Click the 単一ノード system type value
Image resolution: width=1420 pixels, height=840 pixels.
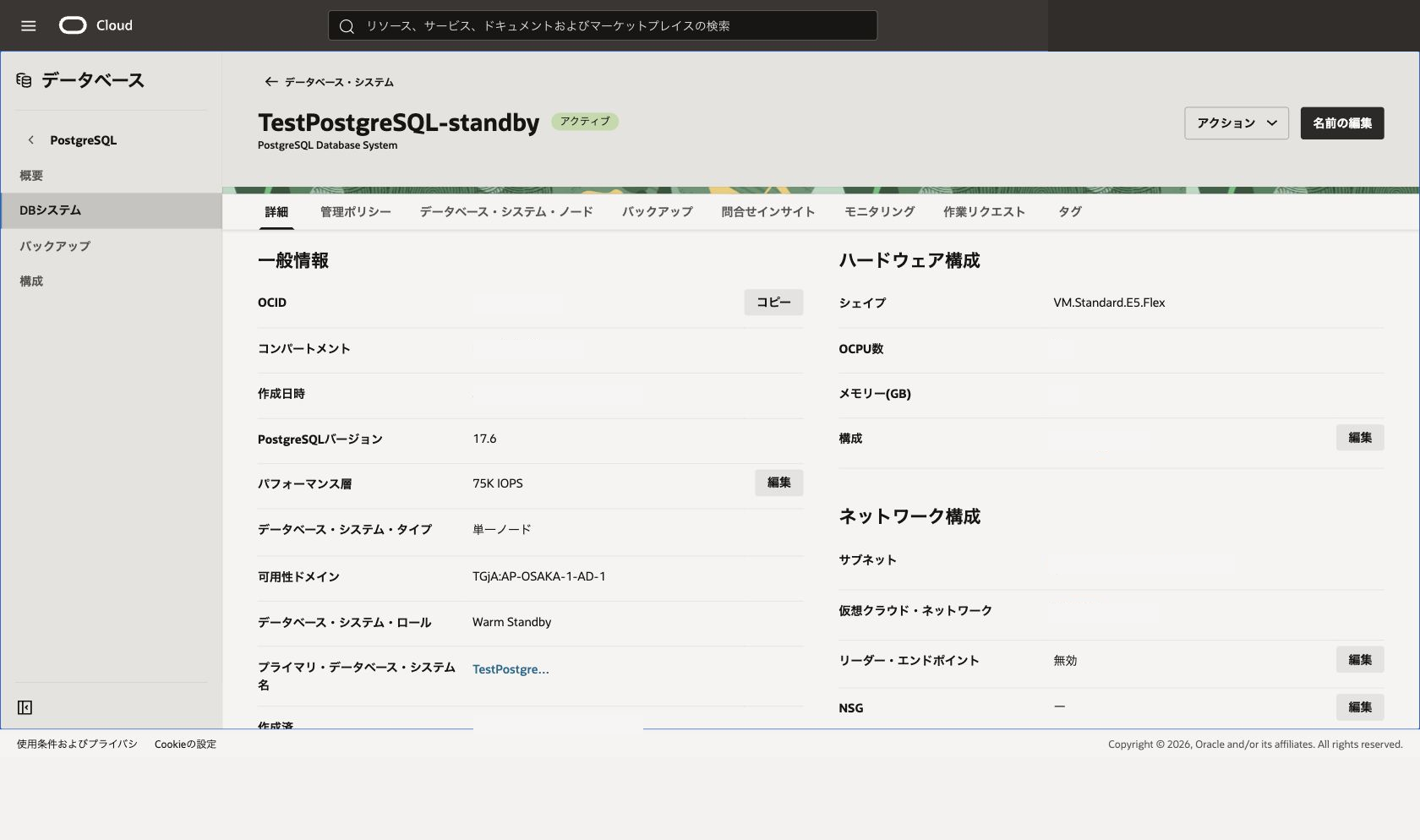(x=501, y=530)
